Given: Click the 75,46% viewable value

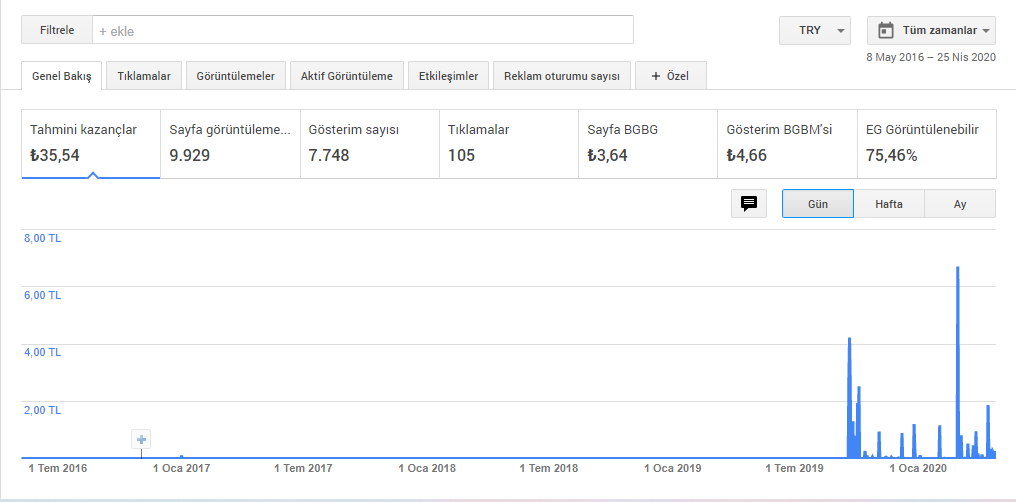Looking at the screenshot, I should click(x=892, y=155).
